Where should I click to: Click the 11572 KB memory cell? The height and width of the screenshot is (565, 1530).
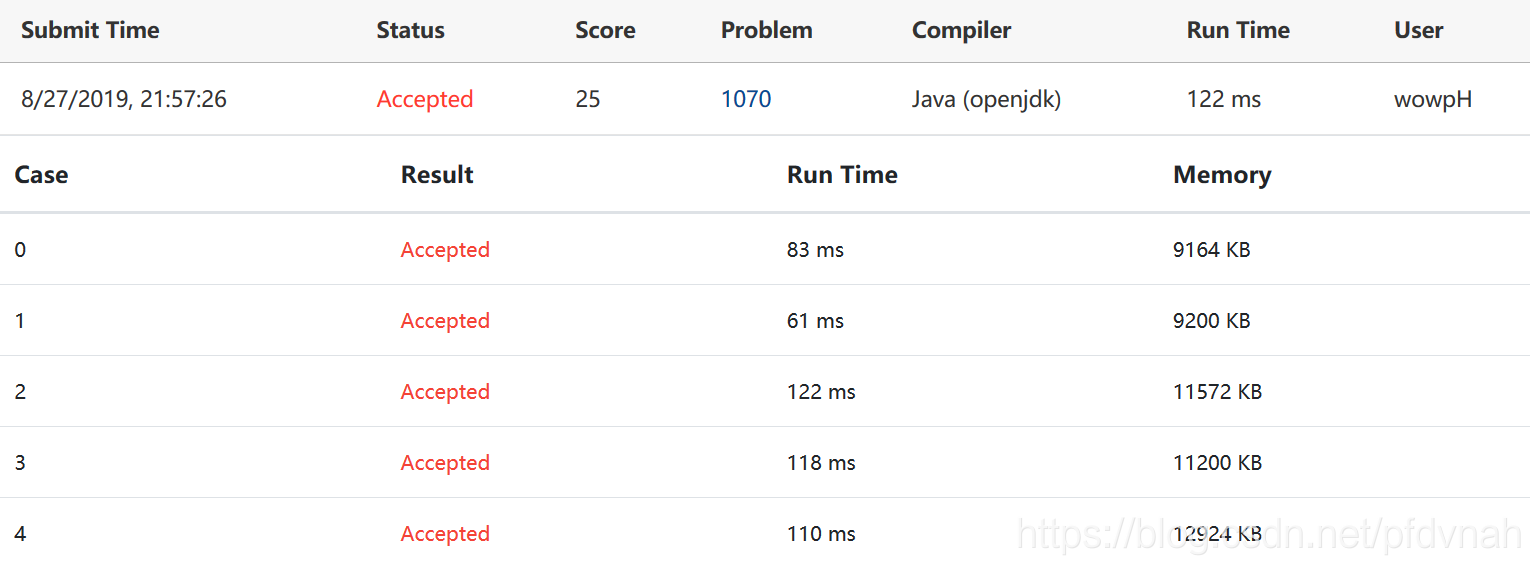tap(1217, 392)
